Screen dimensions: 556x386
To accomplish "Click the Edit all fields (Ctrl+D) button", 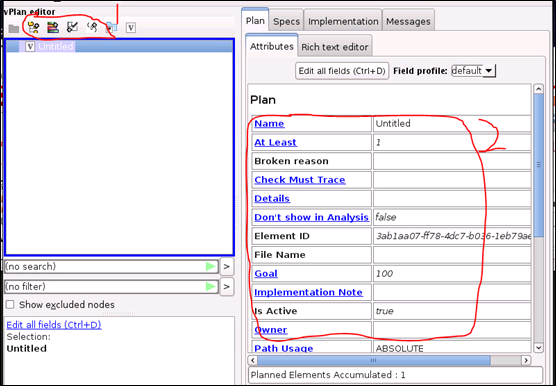I will [342, 71].
